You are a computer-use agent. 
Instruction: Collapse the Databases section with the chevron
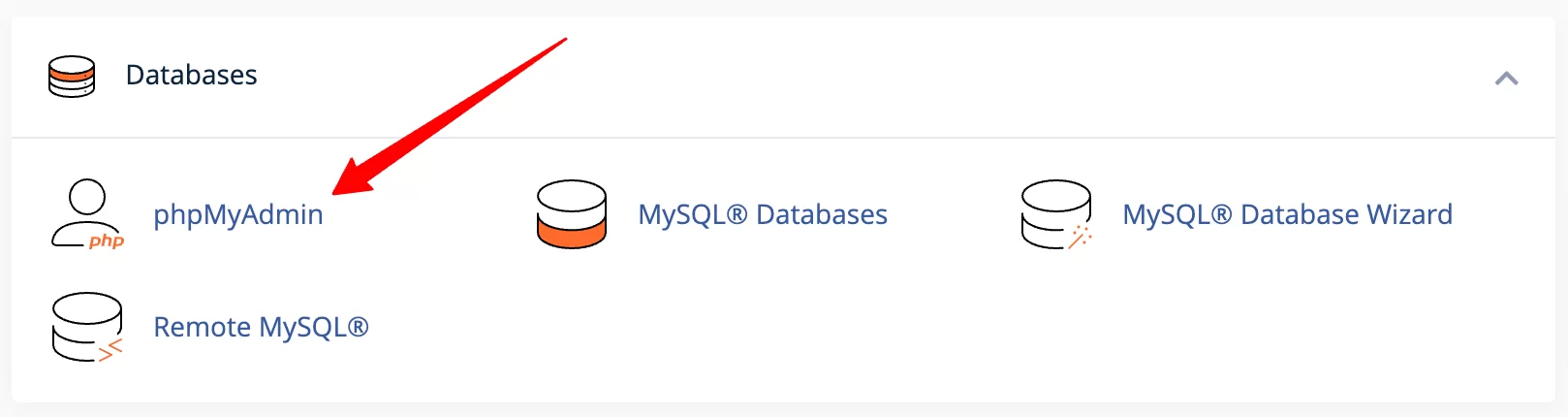(x=1506, y=79)
